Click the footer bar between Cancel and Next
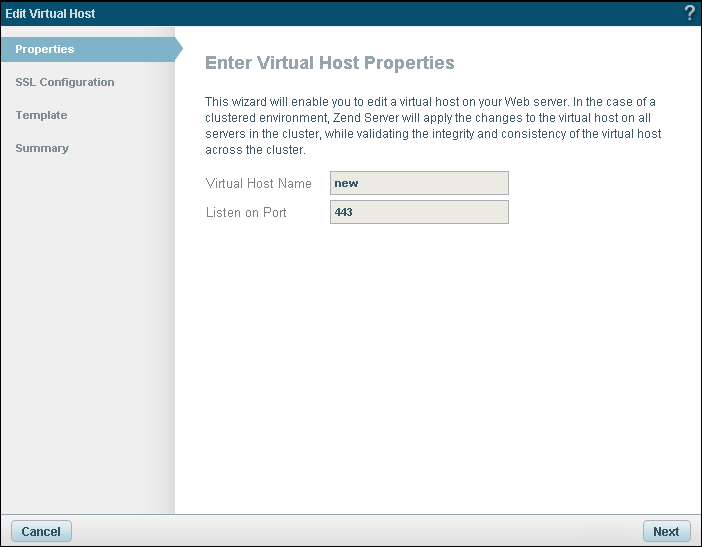The height and width of the screenshot is (547, 702). [x=350, y=531]
